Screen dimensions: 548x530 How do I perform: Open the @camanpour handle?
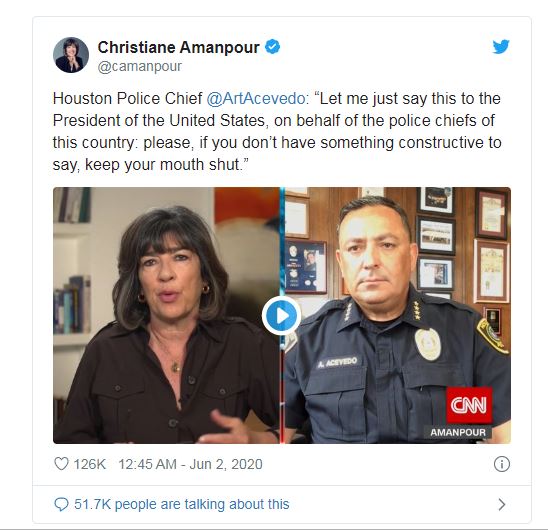[x=140, y=66]
